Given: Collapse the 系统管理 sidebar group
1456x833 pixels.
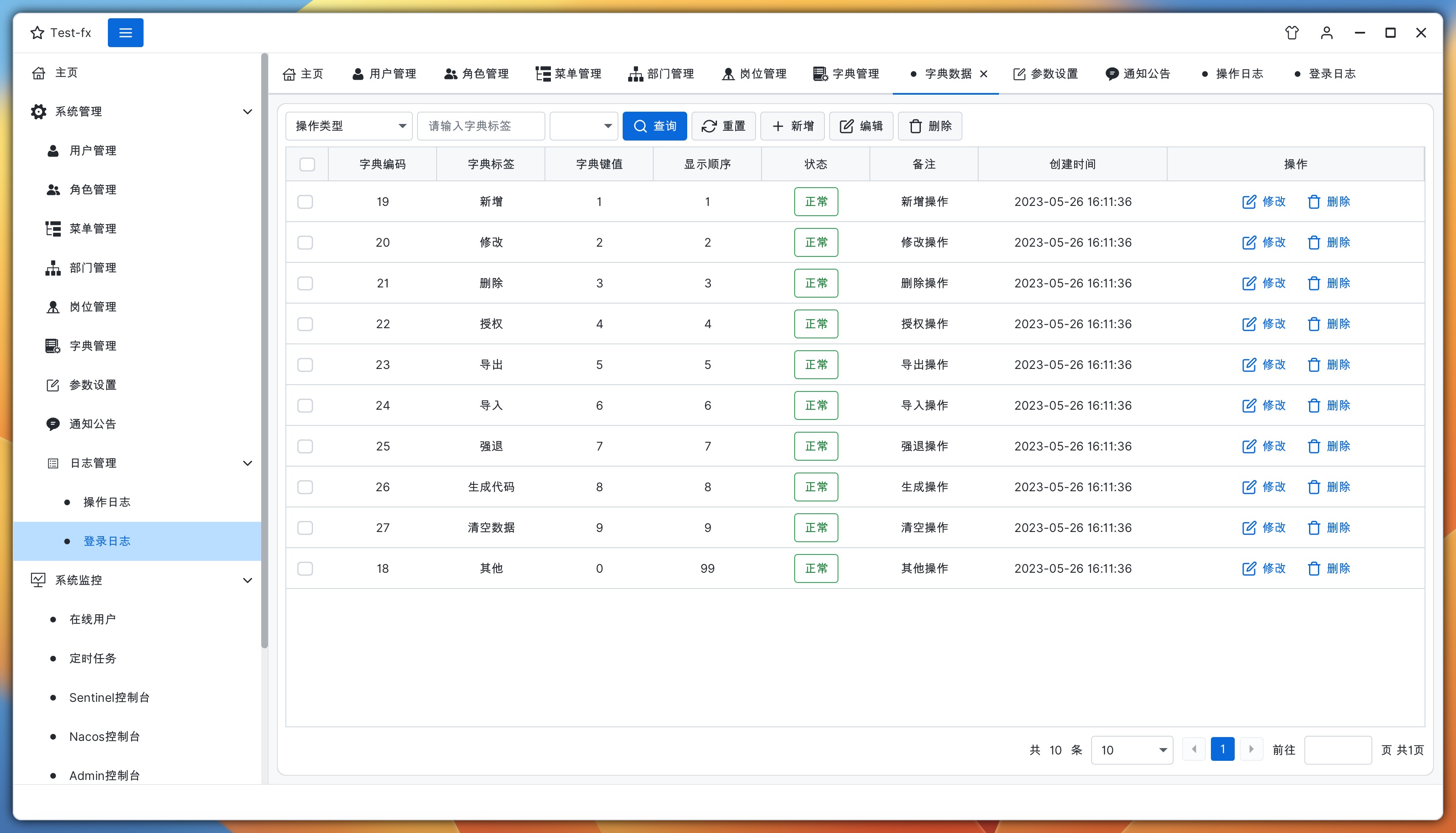Looking at the screenshot, I should (247, 112).
